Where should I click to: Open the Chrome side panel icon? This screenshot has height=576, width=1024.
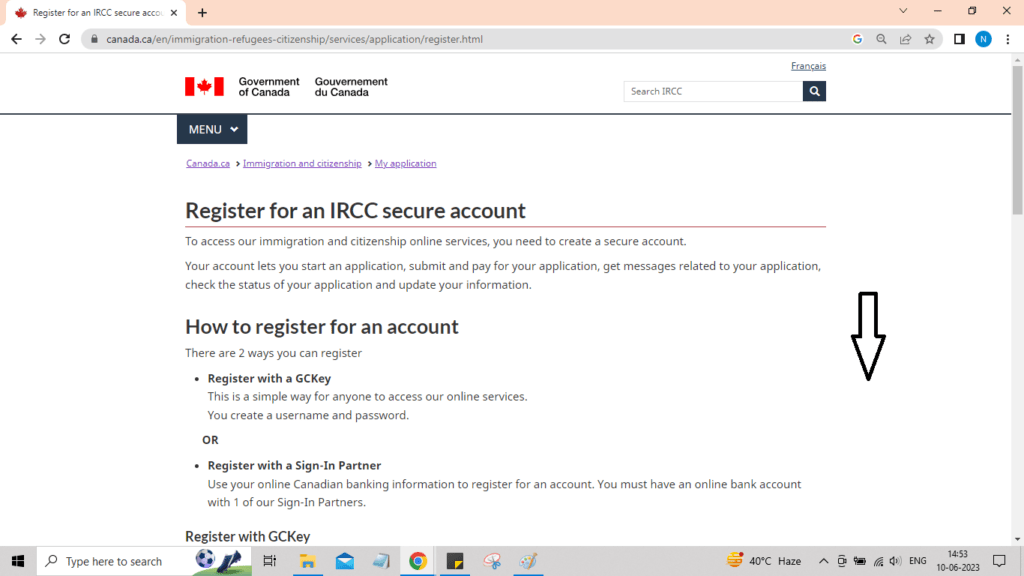[x=959, y=39]
